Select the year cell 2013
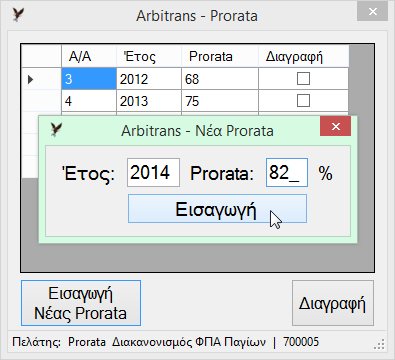 coord(149,101)
